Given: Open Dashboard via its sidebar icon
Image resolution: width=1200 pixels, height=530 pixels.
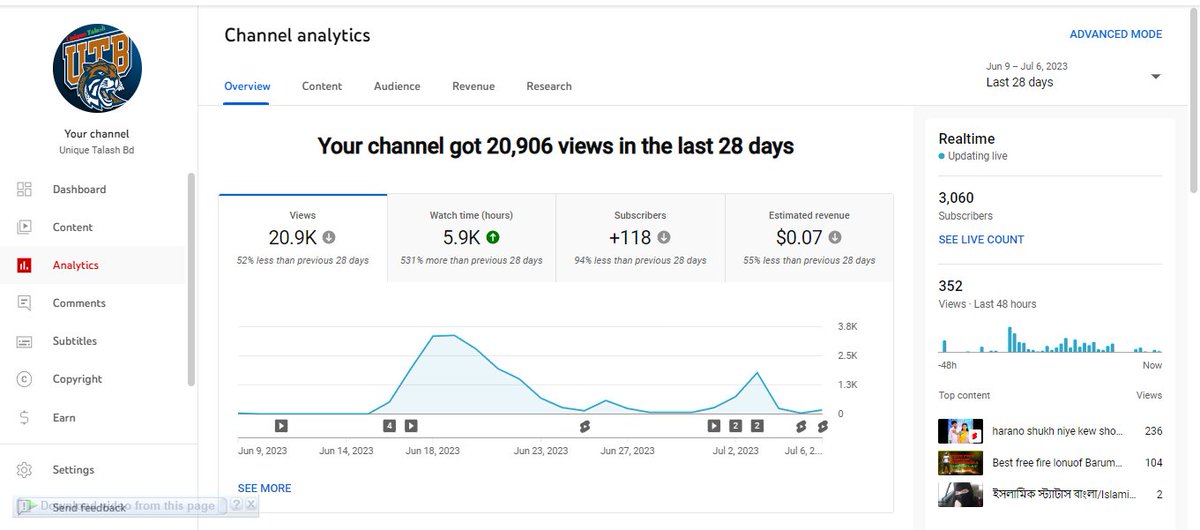Looking at the screenshot, I should click(x=25, y=189).
